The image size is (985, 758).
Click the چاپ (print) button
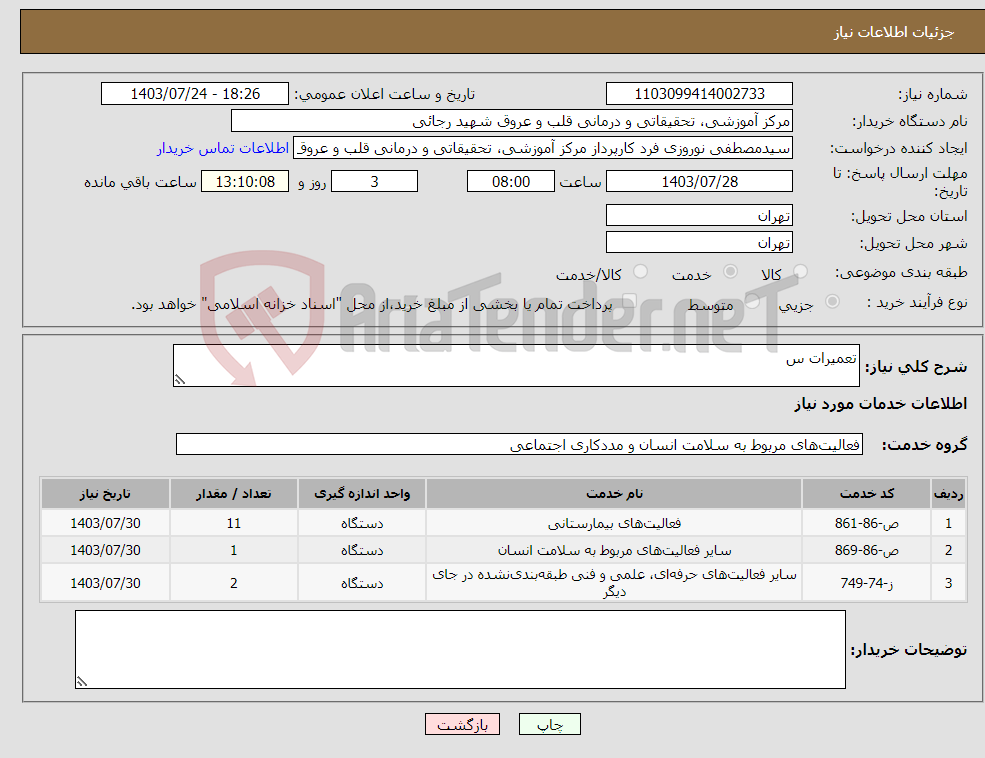[550, 724]
